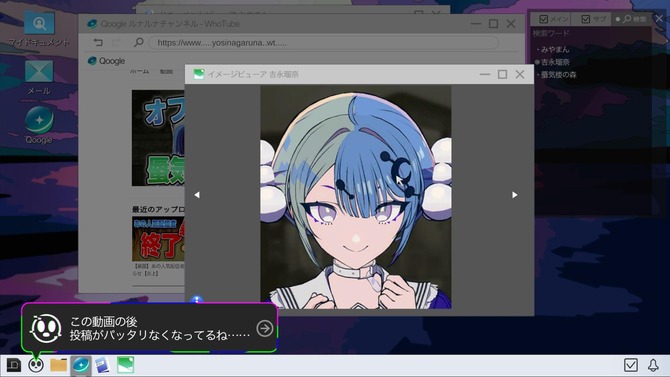
Task: Open the ホーム tab on the WhoTube page
Action: 139,71
